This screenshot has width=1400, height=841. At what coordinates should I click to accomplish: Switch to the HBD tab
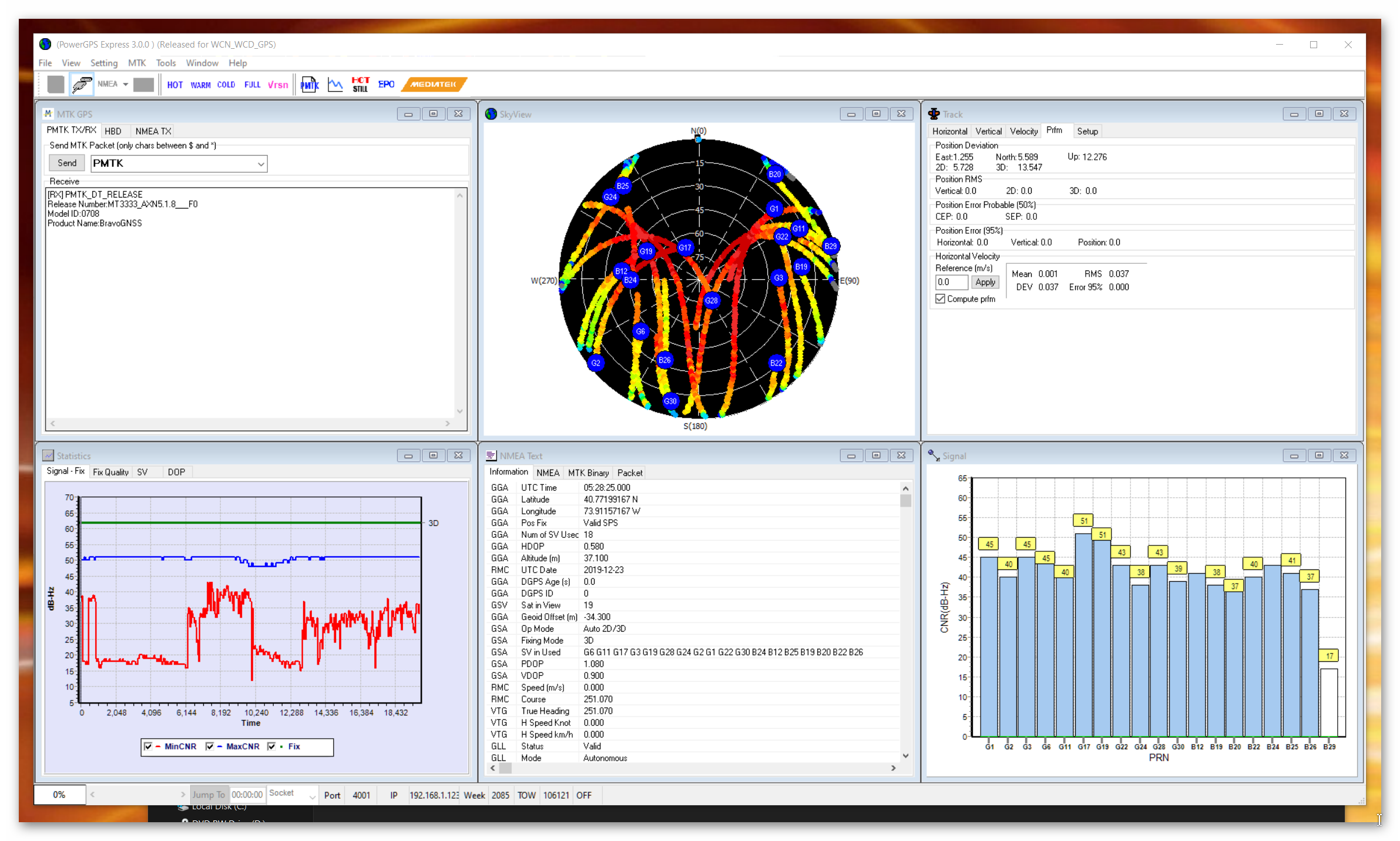(113, 131)
